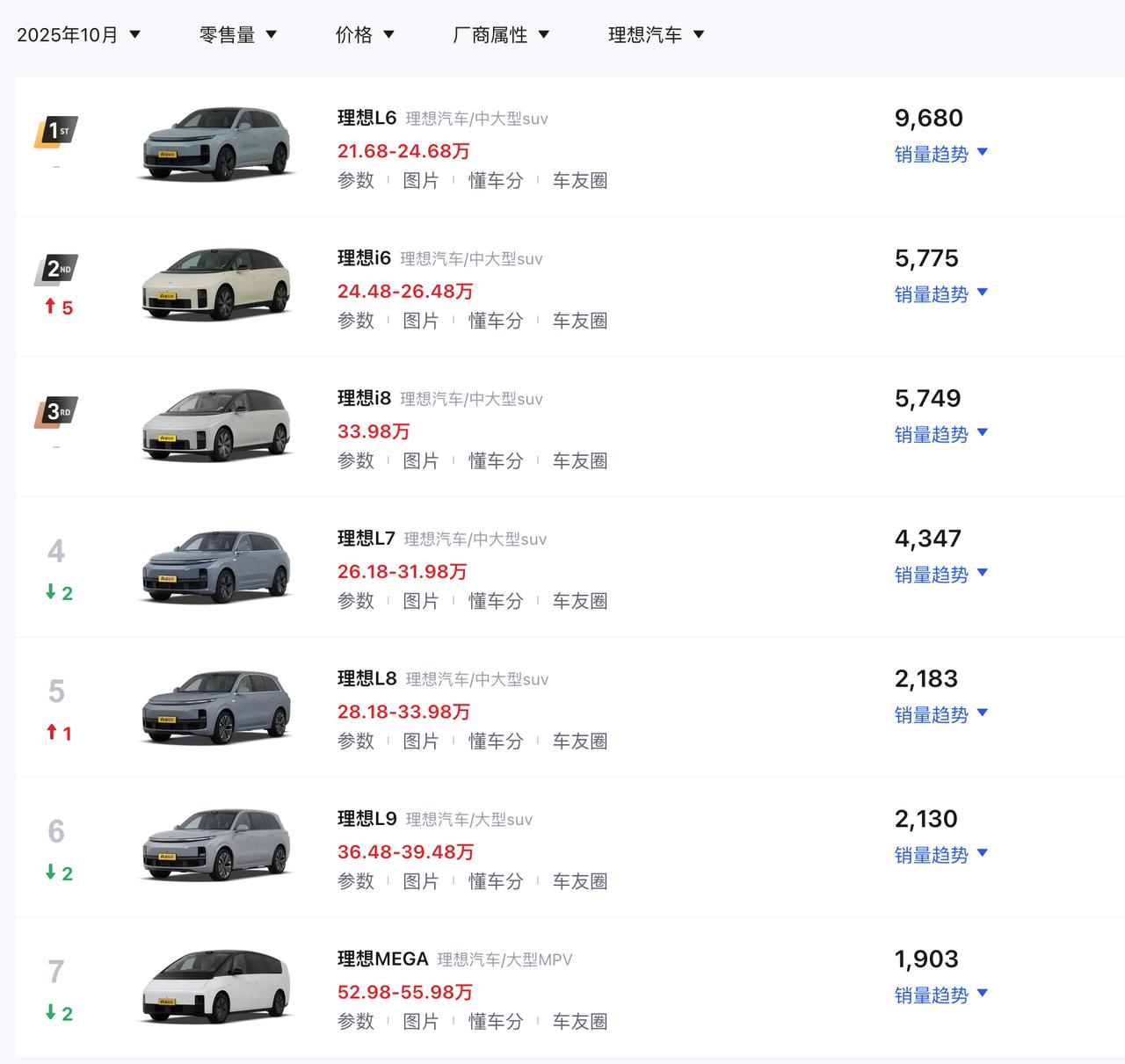
Task: Open 图片 link for 理想L7
Action: point(420,601)
